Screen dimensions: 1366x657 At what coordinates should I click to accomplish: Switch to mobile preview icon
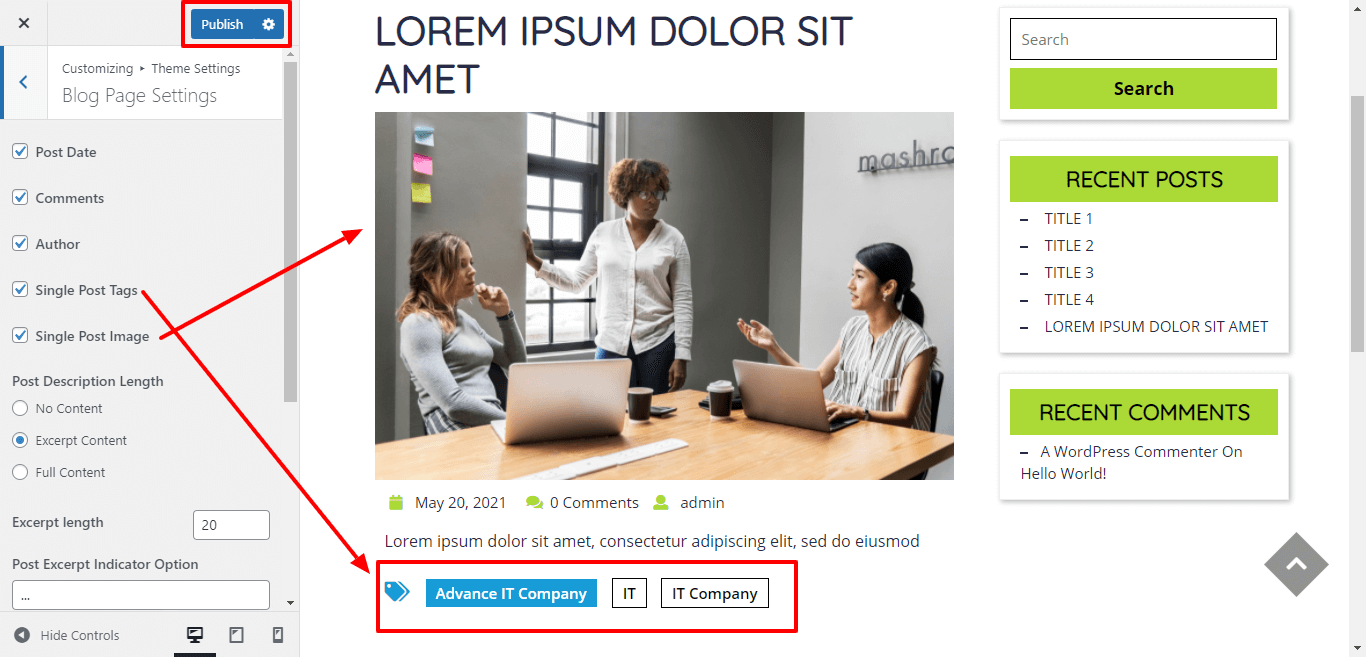pos(278,635)
